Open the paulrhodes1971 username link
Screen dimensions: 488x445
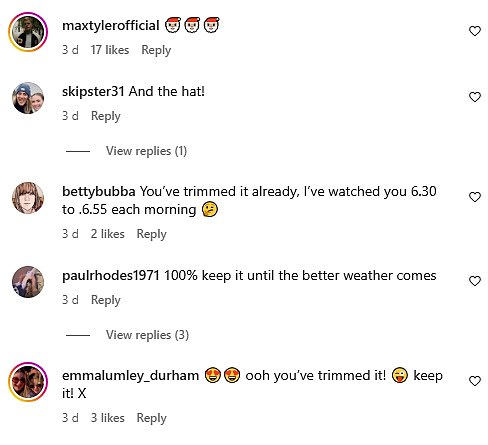click(x=111, y=276)
